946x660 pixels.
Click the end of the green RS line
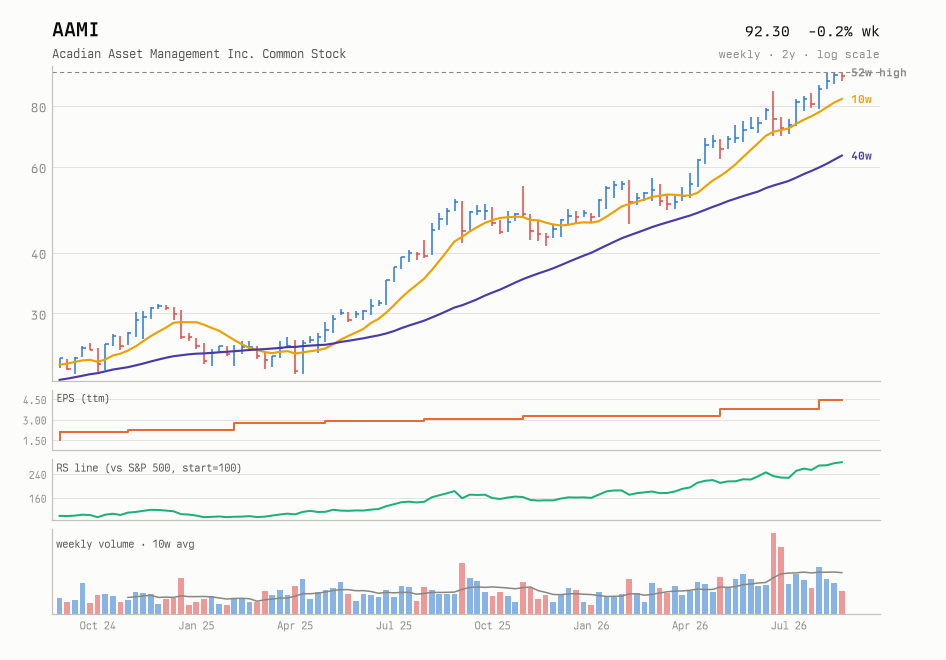click(842, 463)
